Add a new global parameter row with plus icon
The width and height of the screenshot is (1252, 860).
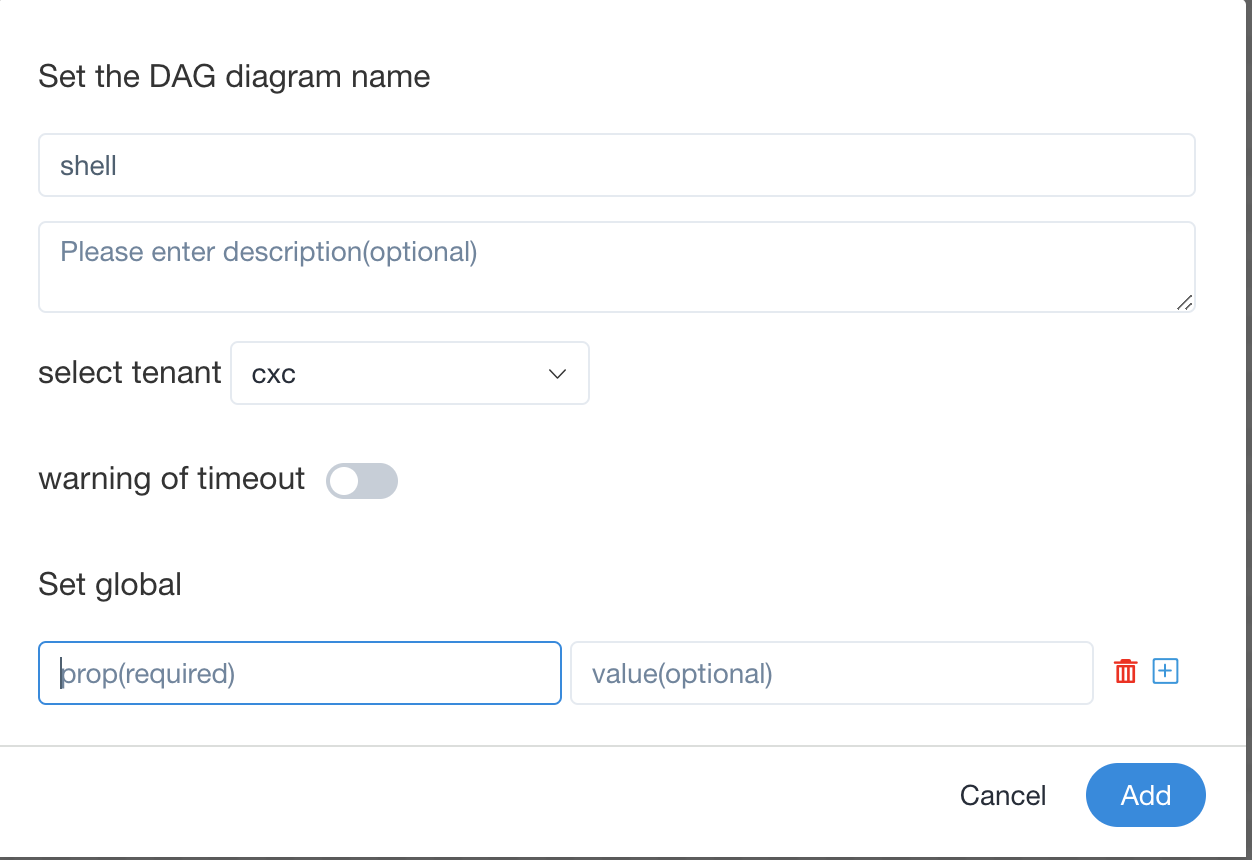pos(1166,671)
